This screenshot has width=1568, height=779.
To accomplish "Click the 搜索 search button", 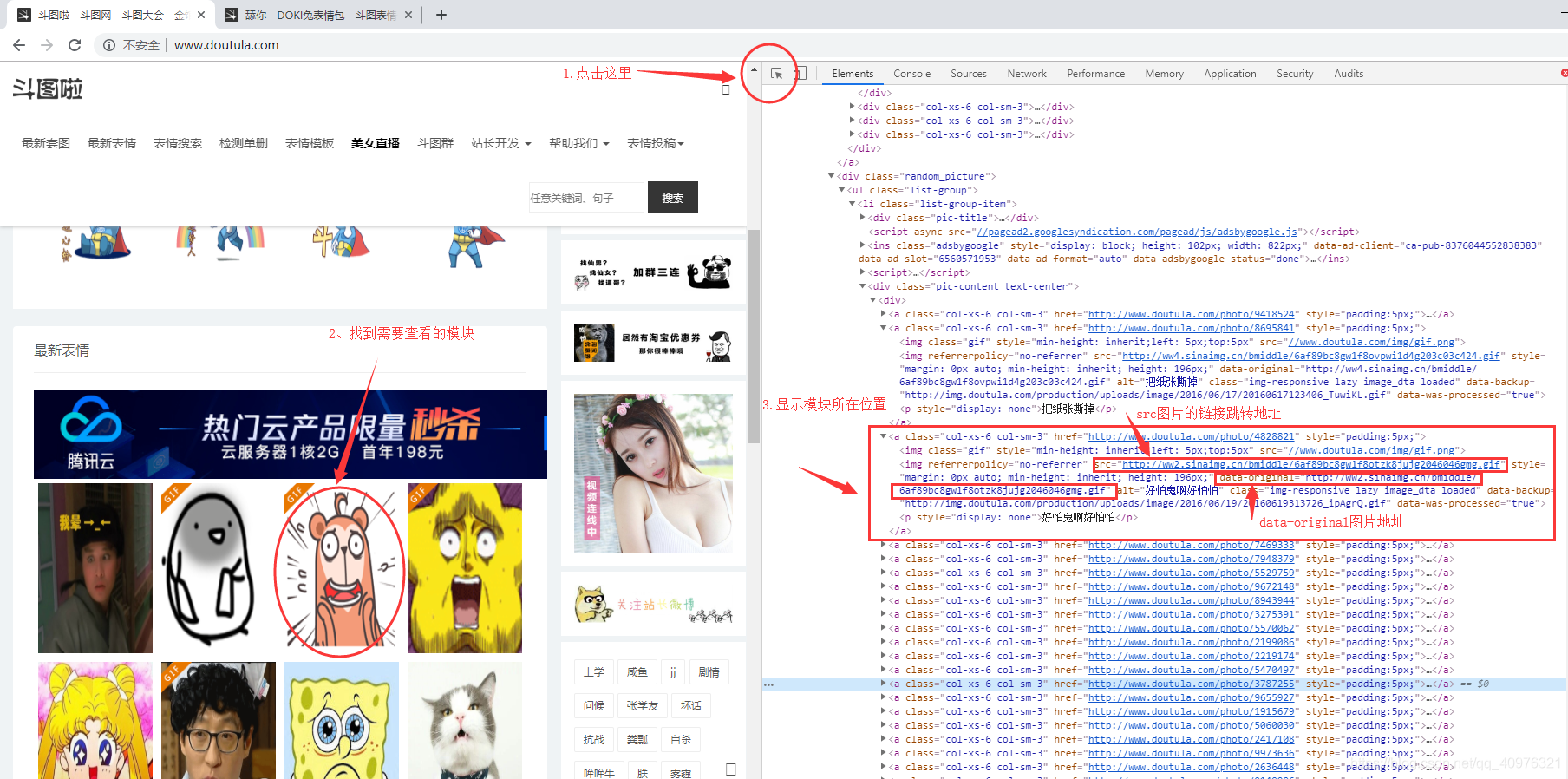I will click(x=673, y=198).
